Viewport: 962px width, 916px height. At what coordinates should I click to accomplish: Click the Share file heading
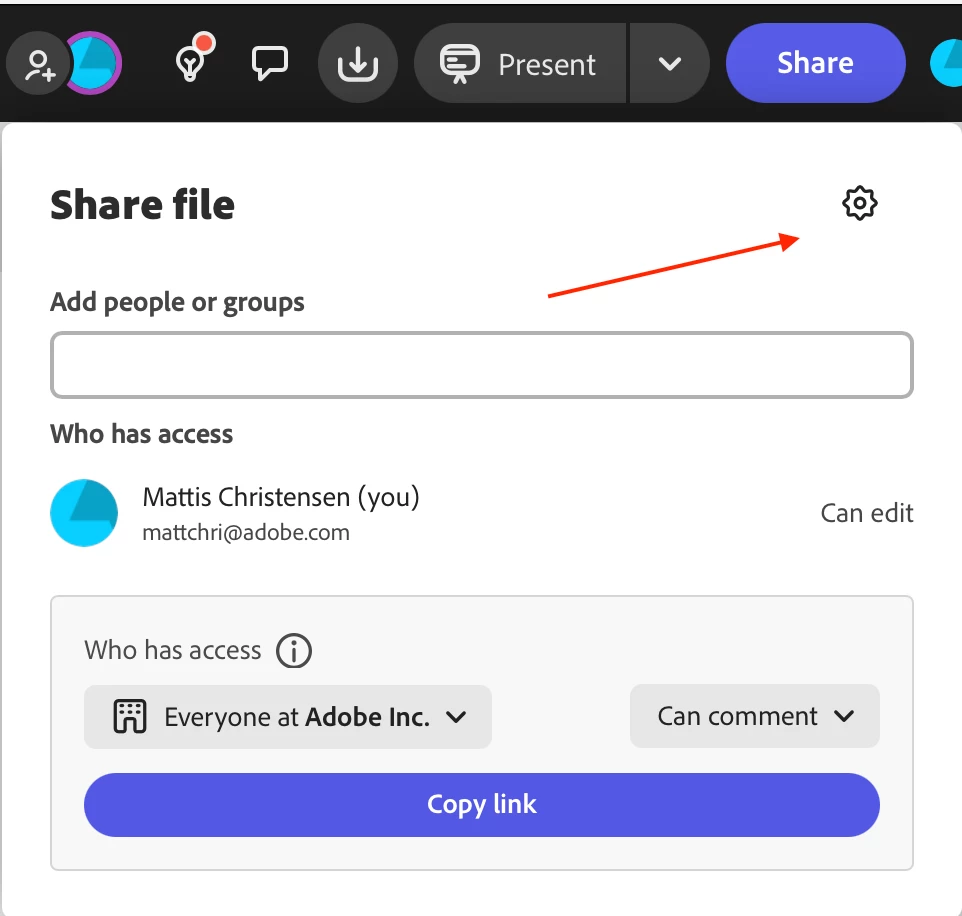coord(142,204)
